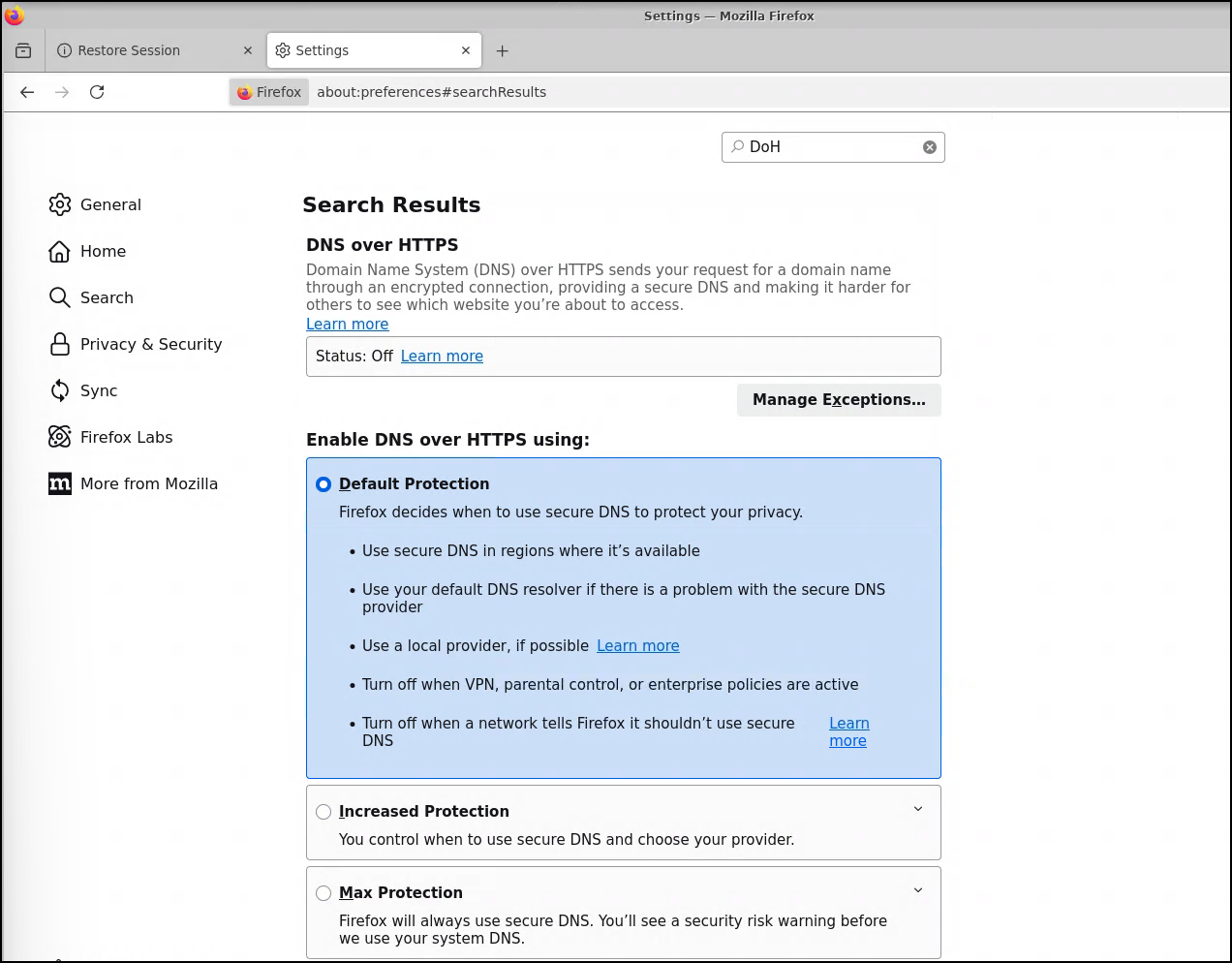Click the Sync arrows icon
This screenshot has height=963, width=1232.
click(x=60, y=390)
